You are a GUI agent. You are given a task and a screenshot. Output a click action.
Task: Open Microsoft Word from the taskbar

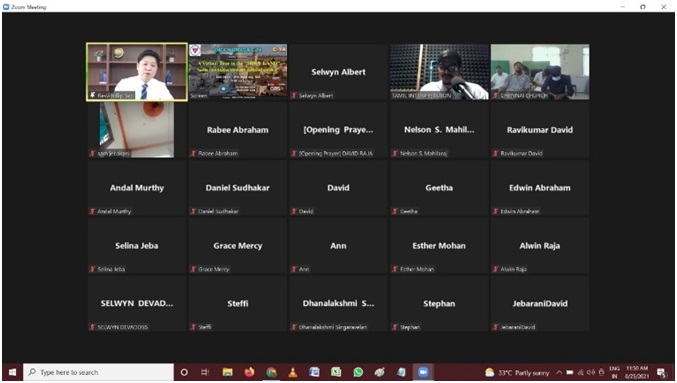tap(314, 372)
